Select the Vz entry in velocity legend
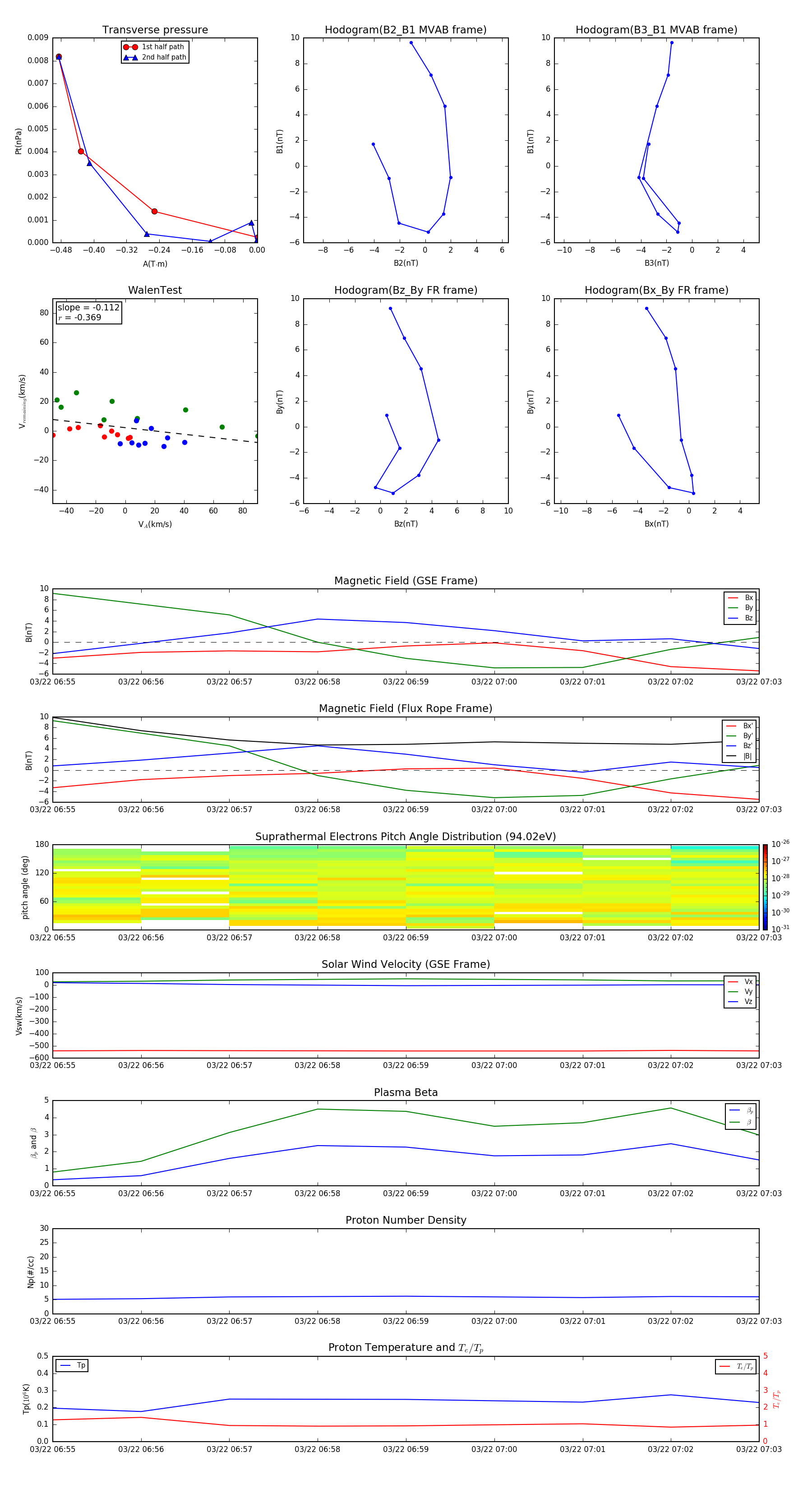This screenshot has height=1489, width=812. (x=740, y=1002)
